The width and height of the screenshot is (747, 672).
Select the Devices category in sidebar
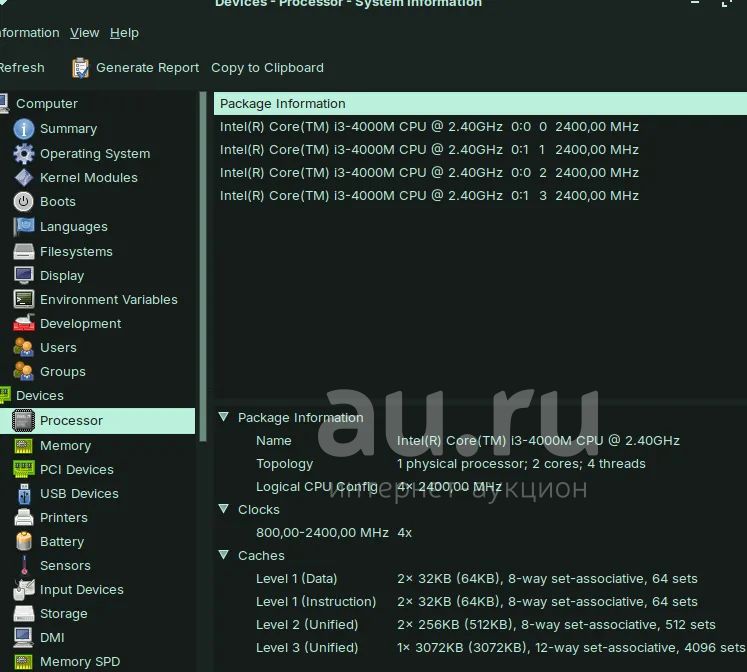point(40,395)
